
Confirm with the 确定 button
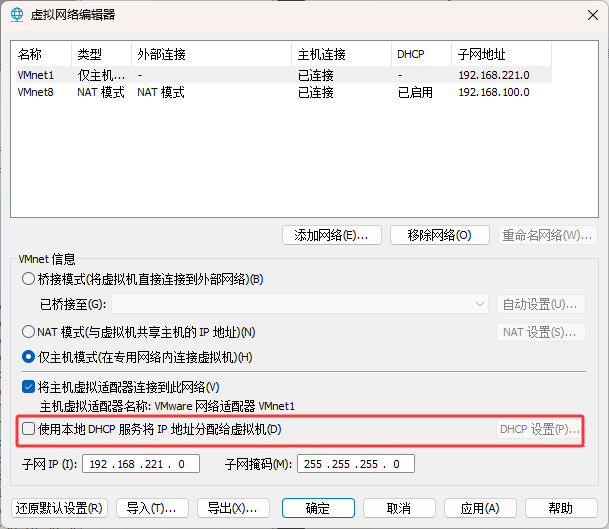(318, 508)
